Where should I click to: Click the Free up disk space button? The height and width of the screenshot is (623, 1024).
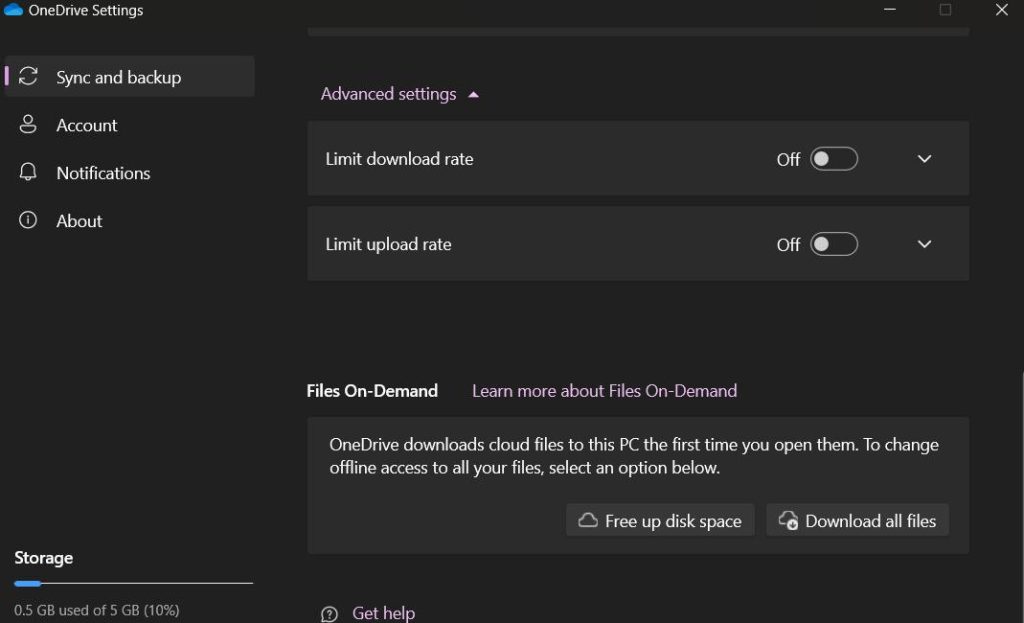point(660,520)
